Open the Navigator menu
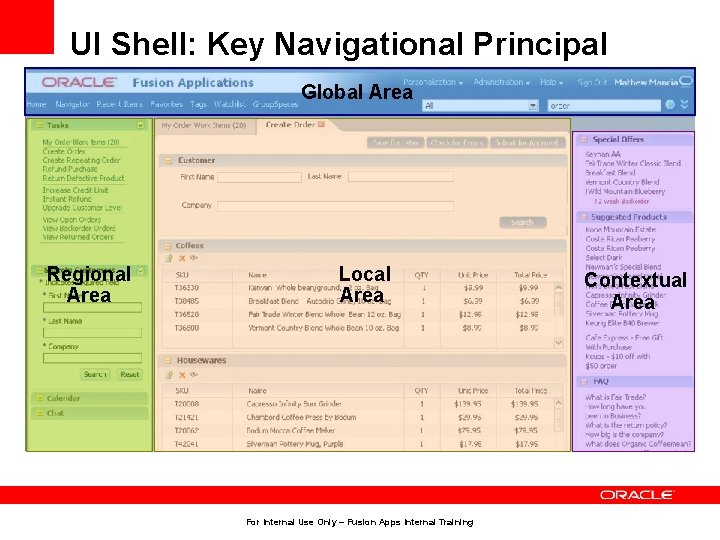The height and width of the screenshot is (540, 720). pyautogui.click(x=72, y=104)
